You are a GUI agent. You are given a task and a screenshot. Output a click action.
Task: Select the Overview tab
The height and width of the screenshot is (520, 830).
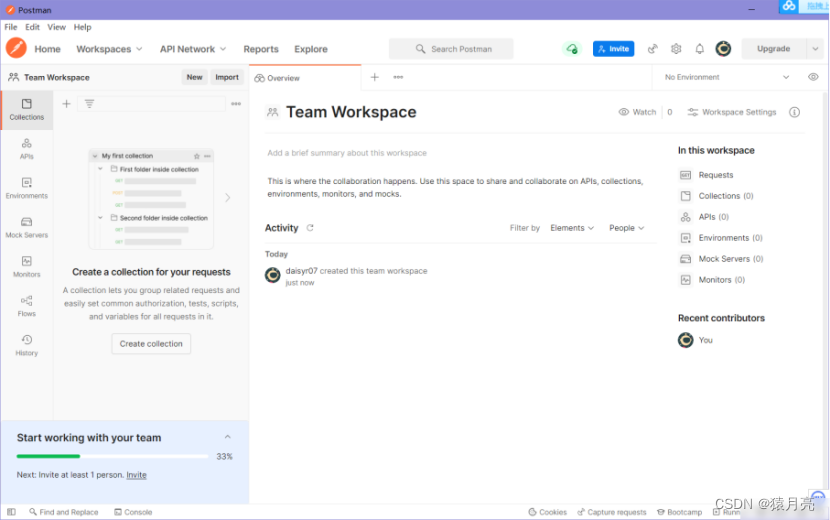(305, 78)
